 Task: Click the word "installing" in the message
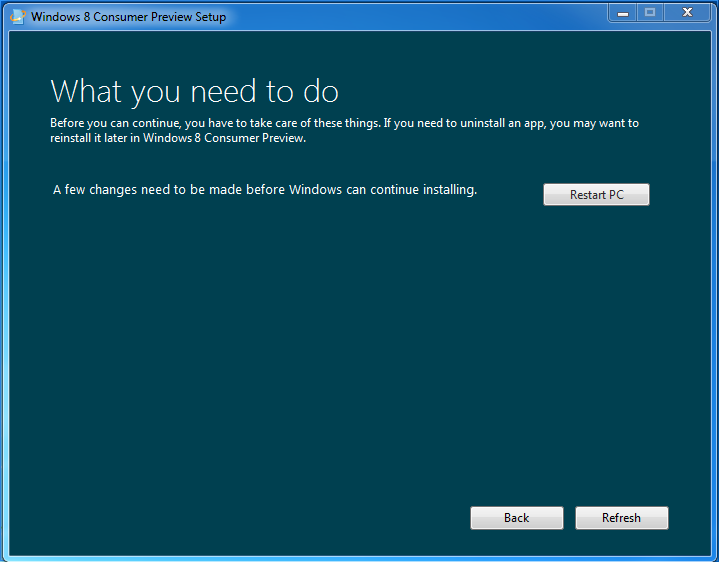[x=443, y=189]
